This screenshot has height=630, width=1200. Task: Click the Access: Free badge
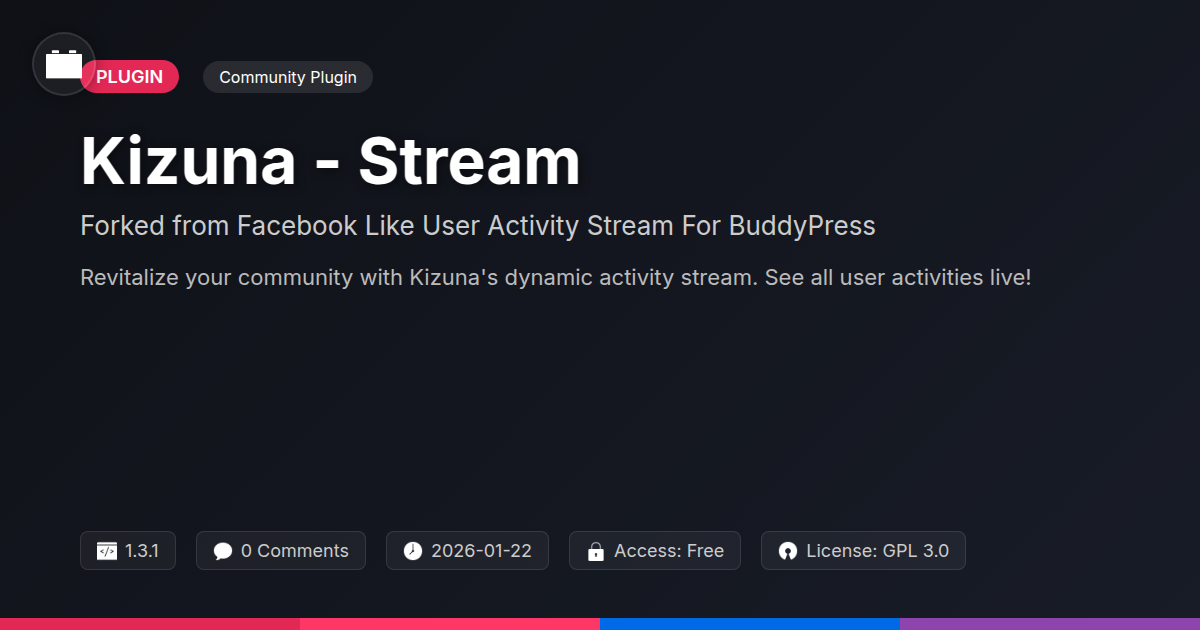[655, 551]
